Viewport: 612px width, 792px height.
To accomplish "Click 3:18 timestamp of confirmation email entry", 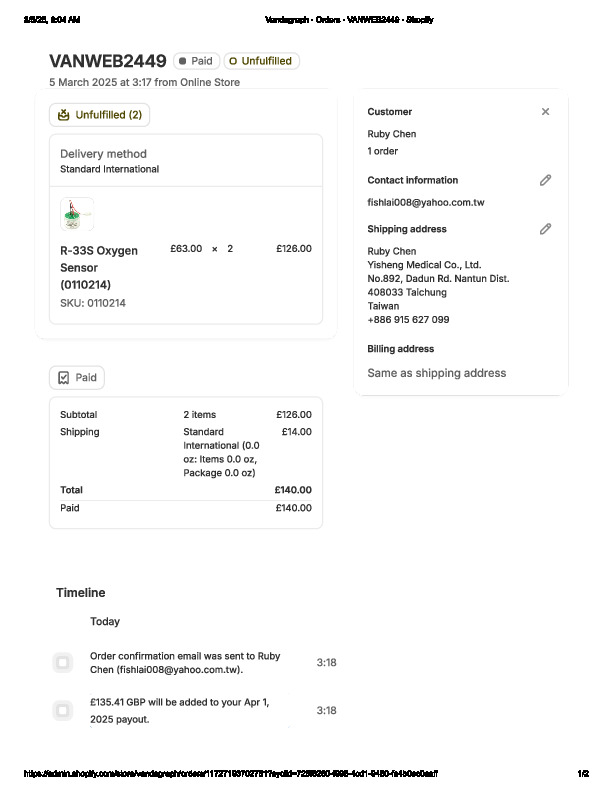I will [x=326, y=662].
